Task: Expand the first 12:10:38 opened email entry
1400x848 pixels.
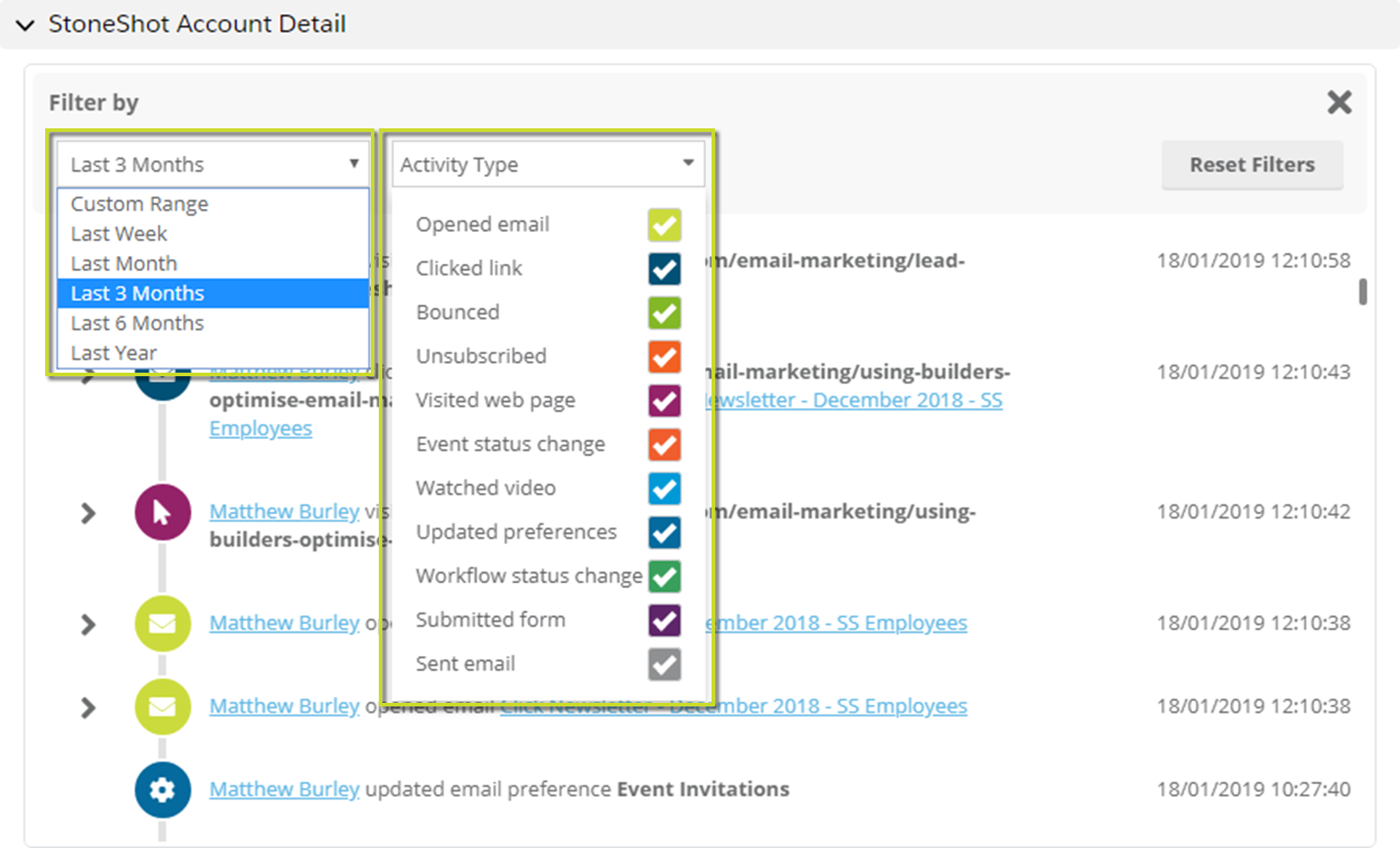Action: coord(88,625)
